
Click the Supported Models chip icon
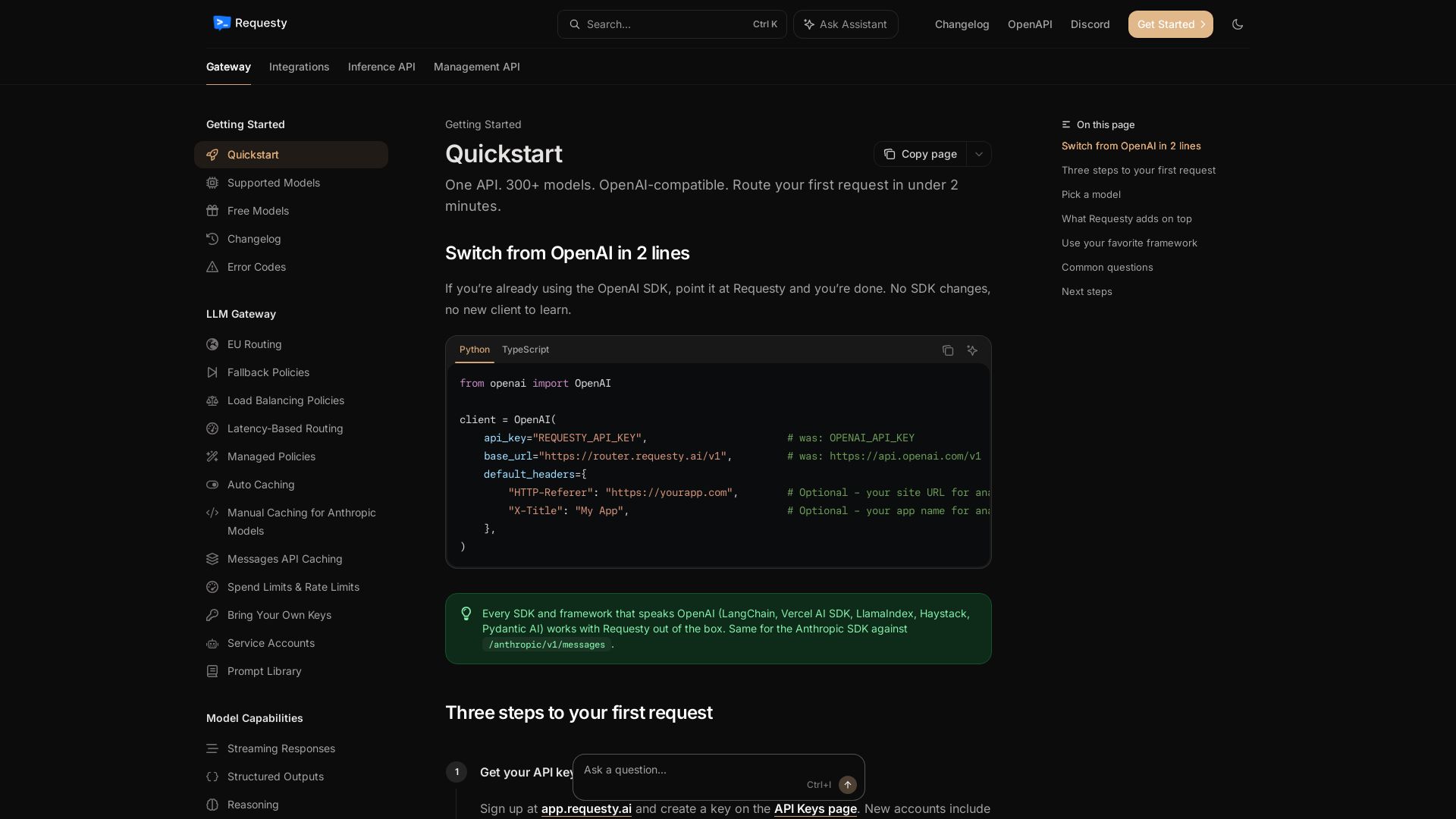coord(212,183)
